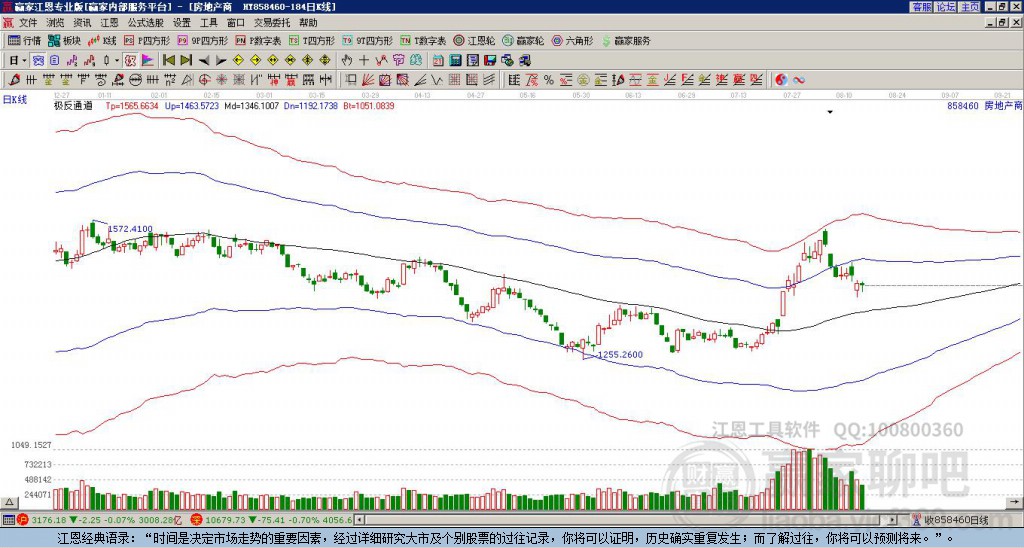Click the 858460 房地产商 stock label
Viewport: 1024px width, 548px height.
984,105
